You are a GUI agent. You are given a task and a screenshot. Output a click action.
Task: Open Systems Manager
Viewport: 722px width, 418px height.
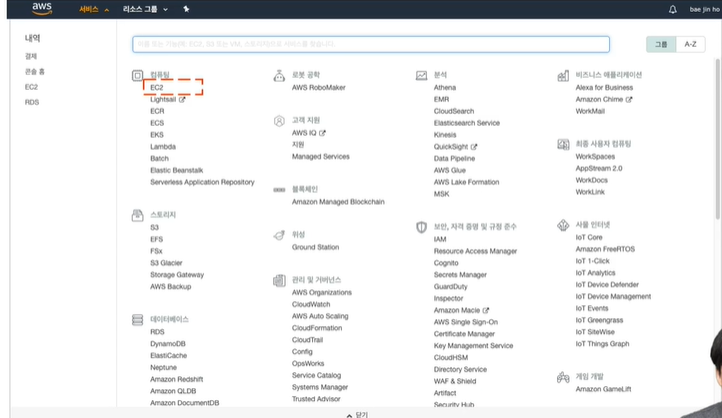point(320,387)
